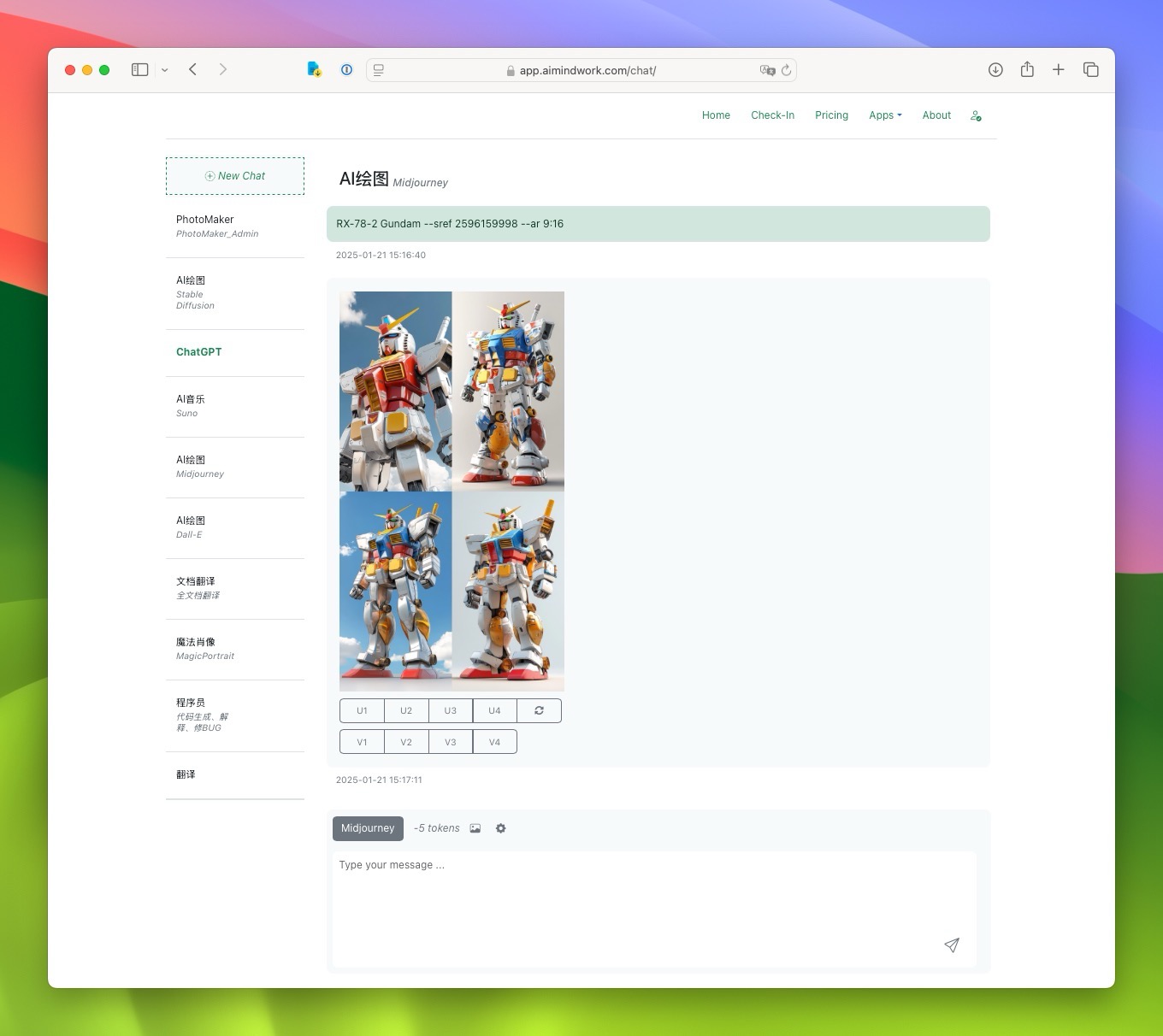Open the sidebar tab group chevron

pos(164,70)
